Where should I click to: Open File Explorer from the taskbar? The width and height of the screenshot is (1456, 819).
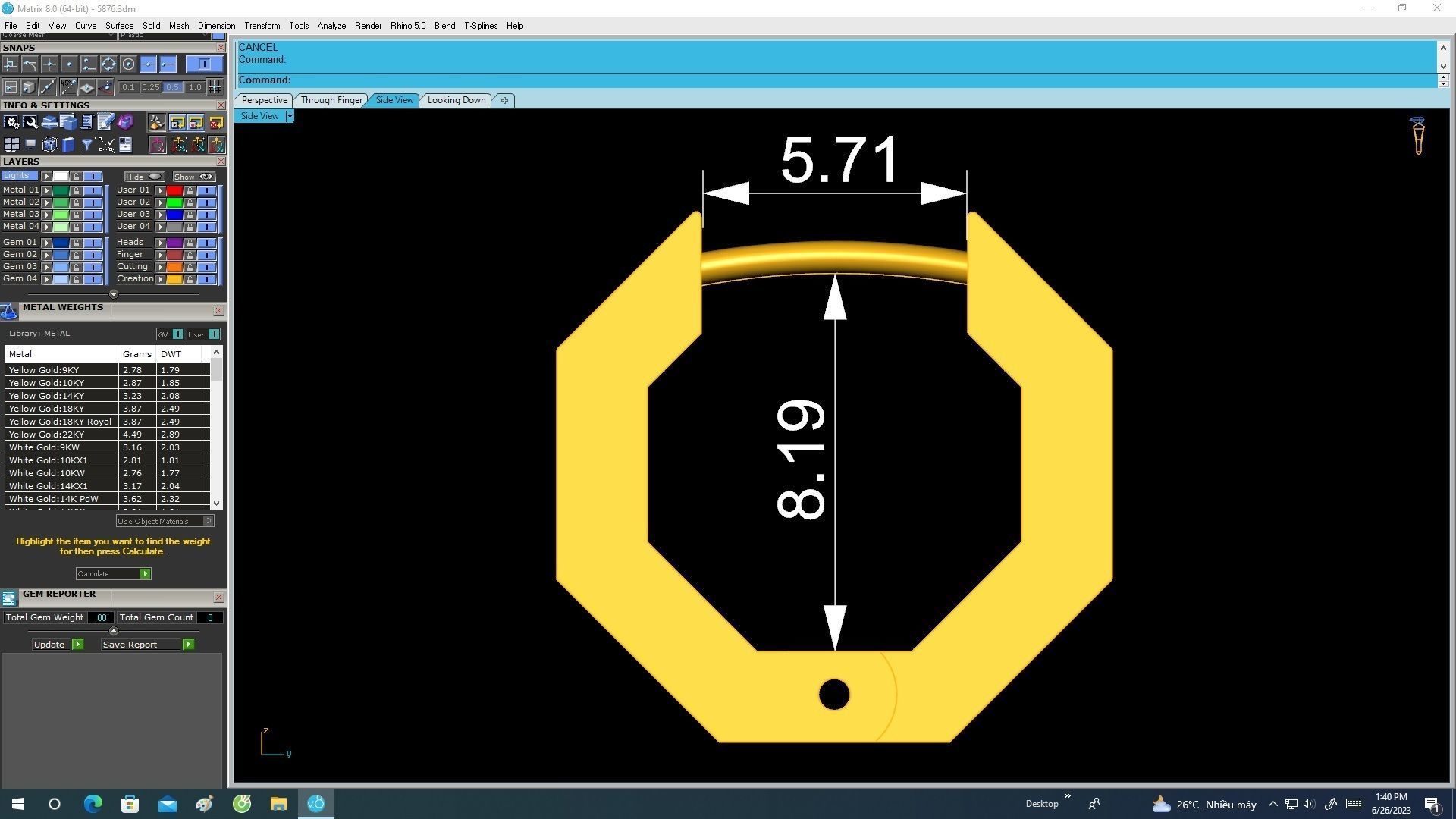point(278,804)
